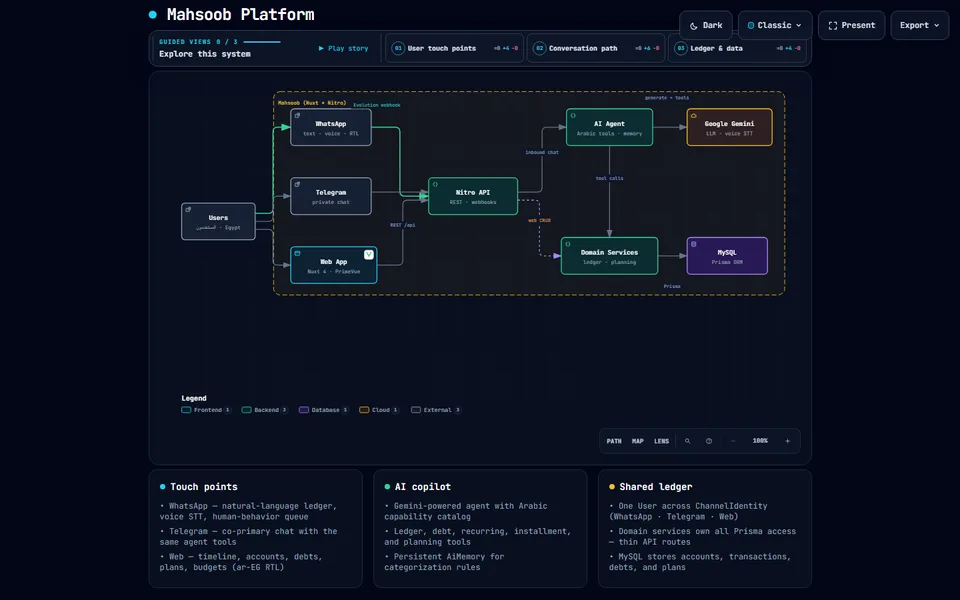Open guided view 02 Conversation path
960x600 pixels.
[x=596, y=48]
